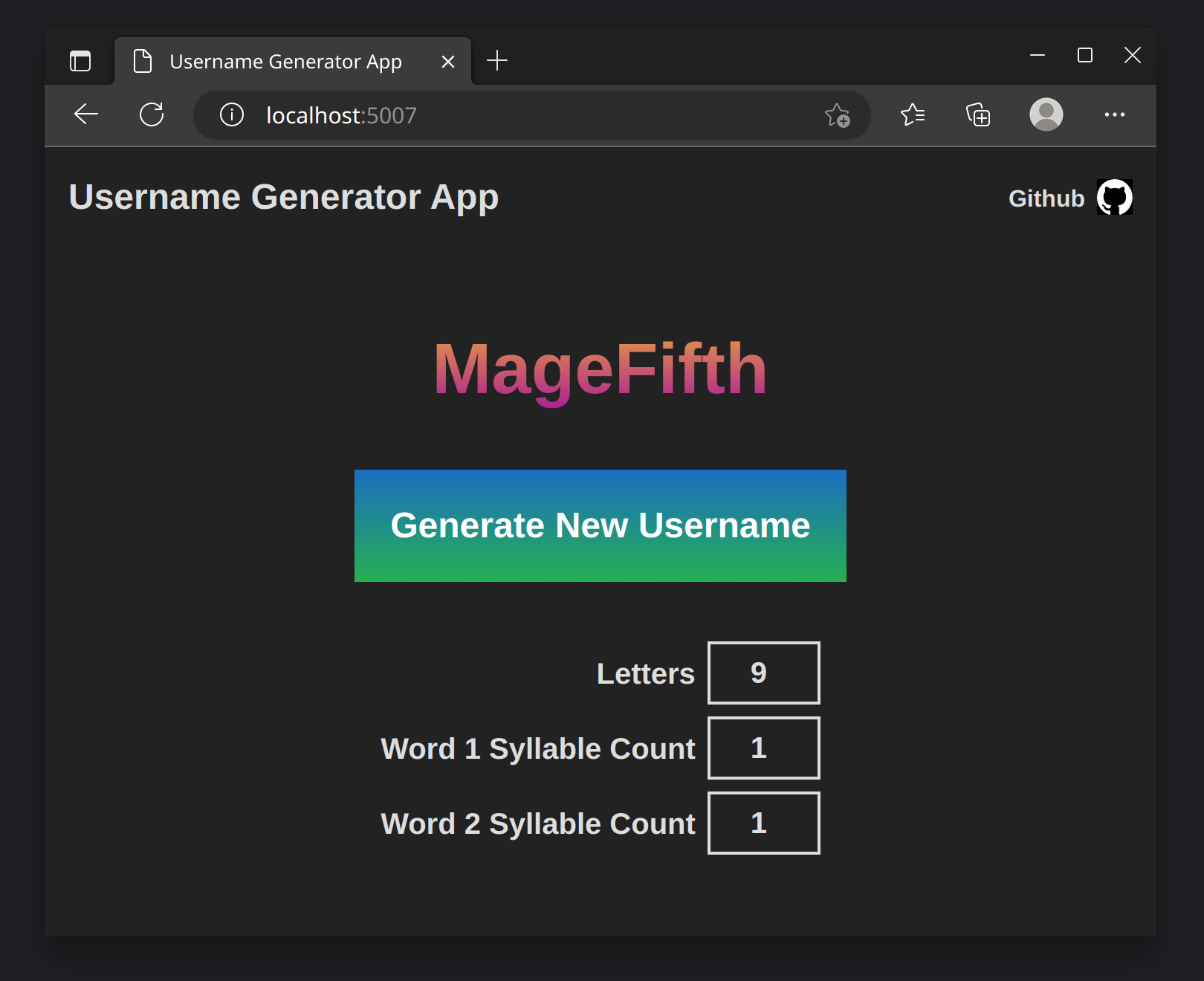Viewport: 1204px width, 981px height.
Task: Click the GitHub logo icon
Action: point(1114,197)
